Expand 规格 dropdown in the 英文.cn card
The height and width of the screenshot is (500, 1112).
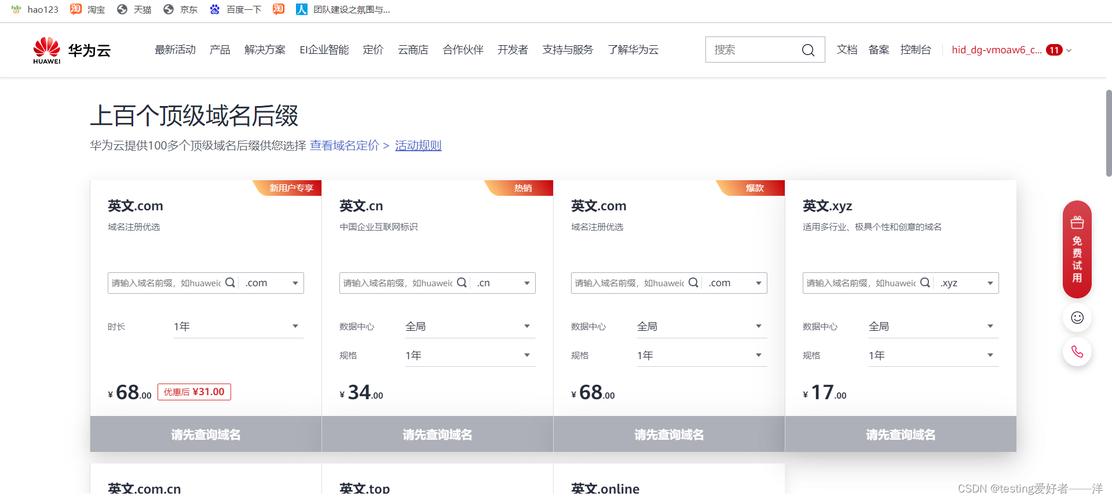(x=470, y=355)
